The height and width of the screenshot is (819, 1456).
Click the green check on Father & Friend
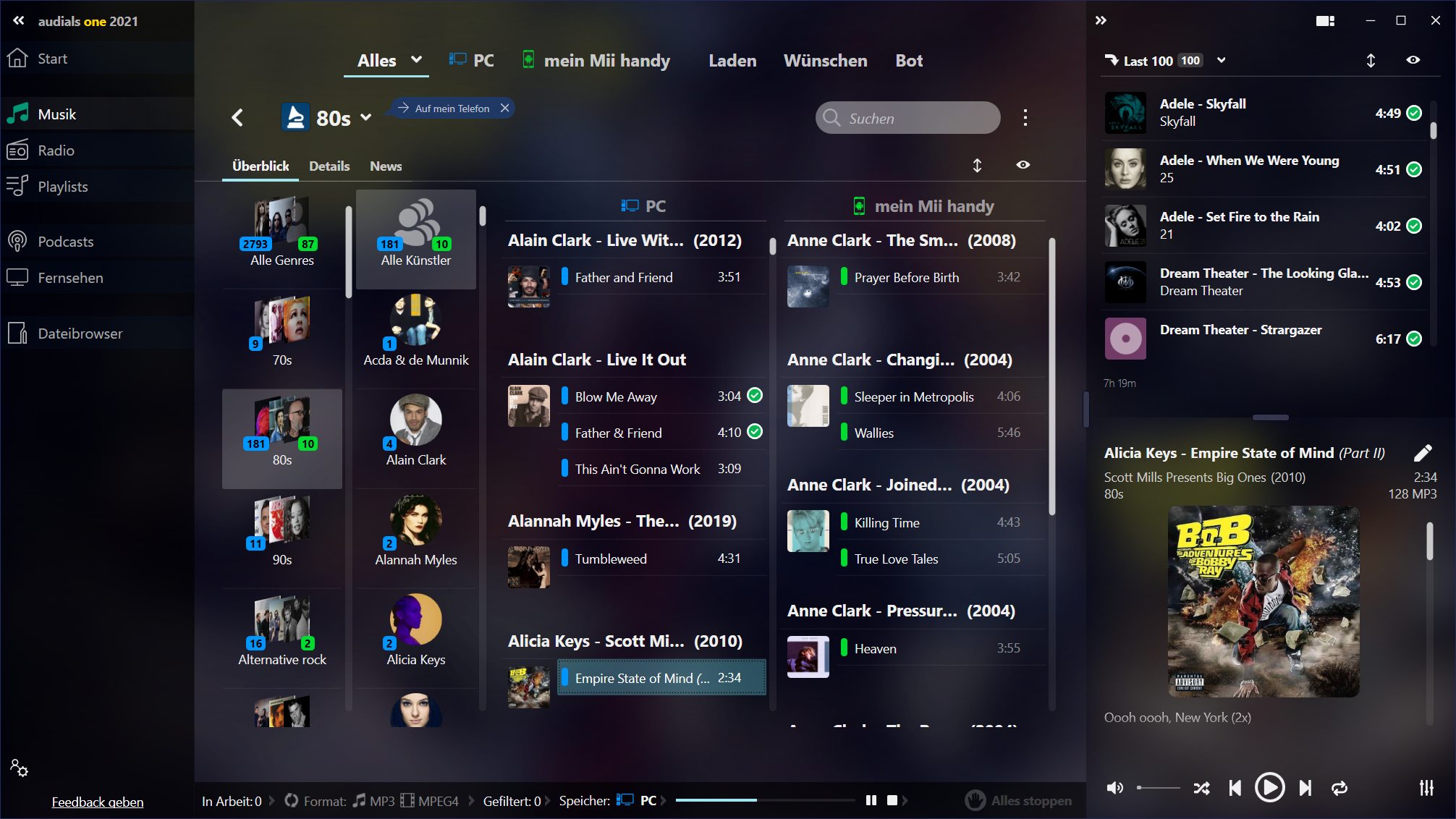tap(755, 431)
